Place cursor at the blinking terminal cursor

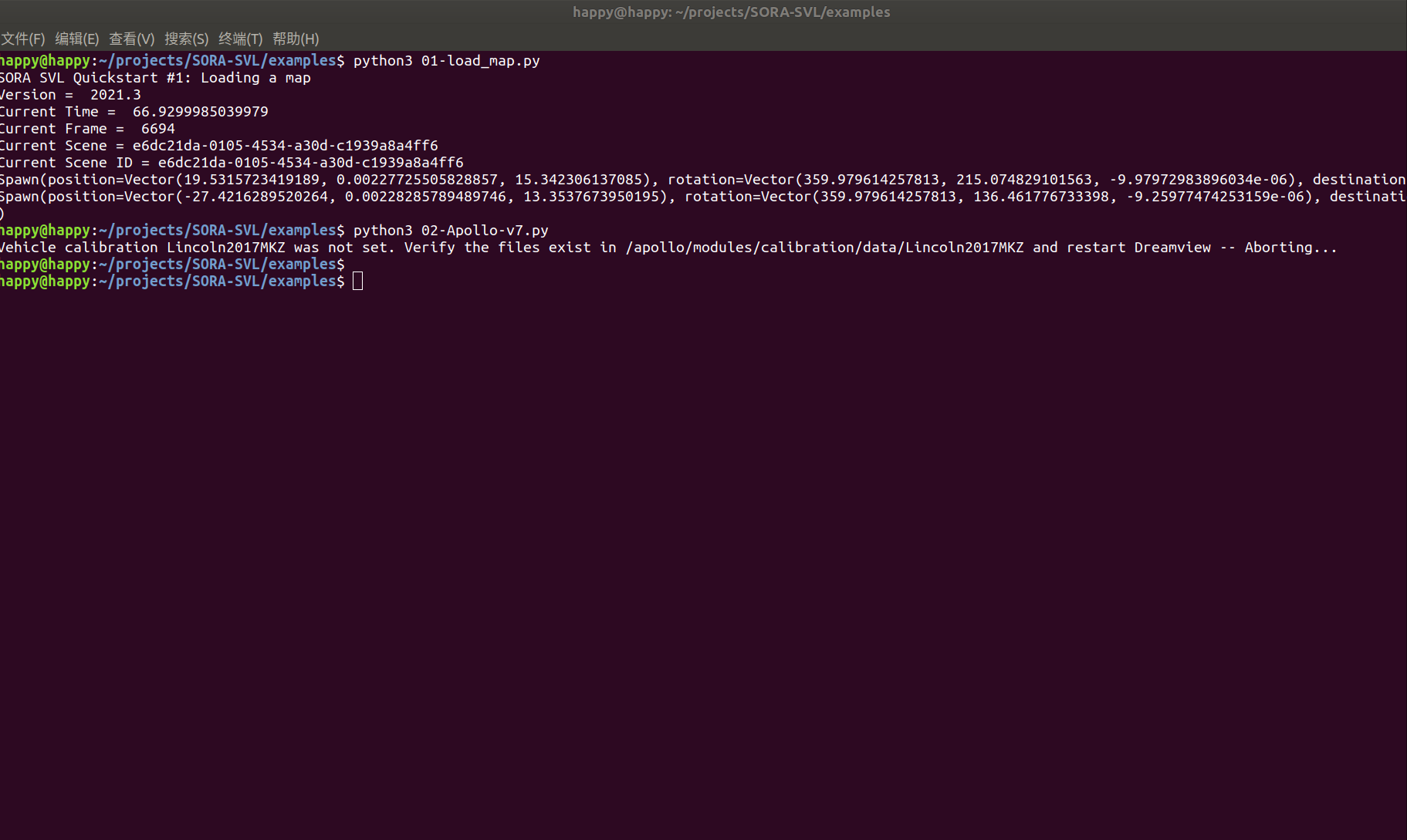(x=357, y=281)
